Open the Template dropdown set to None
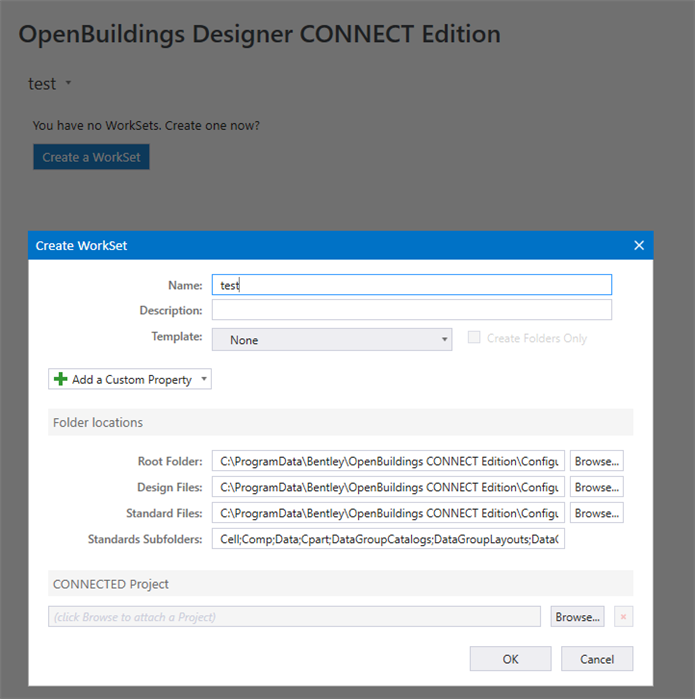 coord(332,340)
